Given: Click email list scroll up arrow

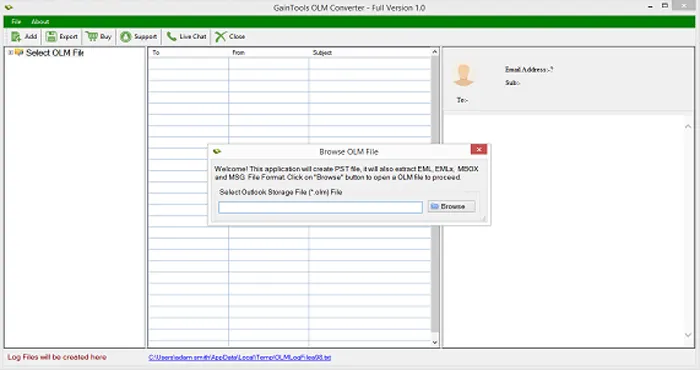Looking at the screenshot, I should [435, 52].
